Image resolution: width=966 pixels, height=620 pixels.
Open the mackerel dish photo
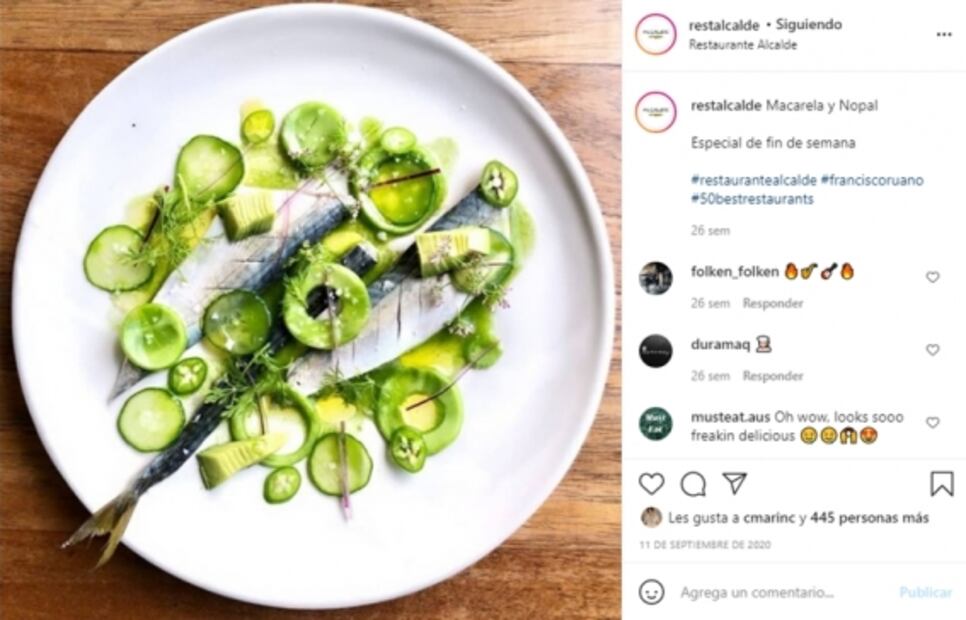click(x=310, y=310)
